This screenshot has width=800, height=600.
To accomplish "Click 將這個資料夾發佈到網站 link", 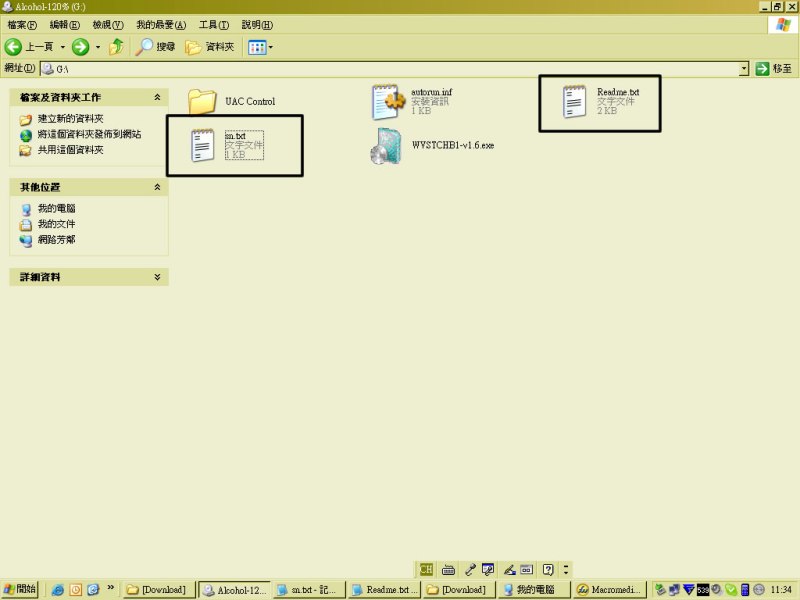I will 89,134.
